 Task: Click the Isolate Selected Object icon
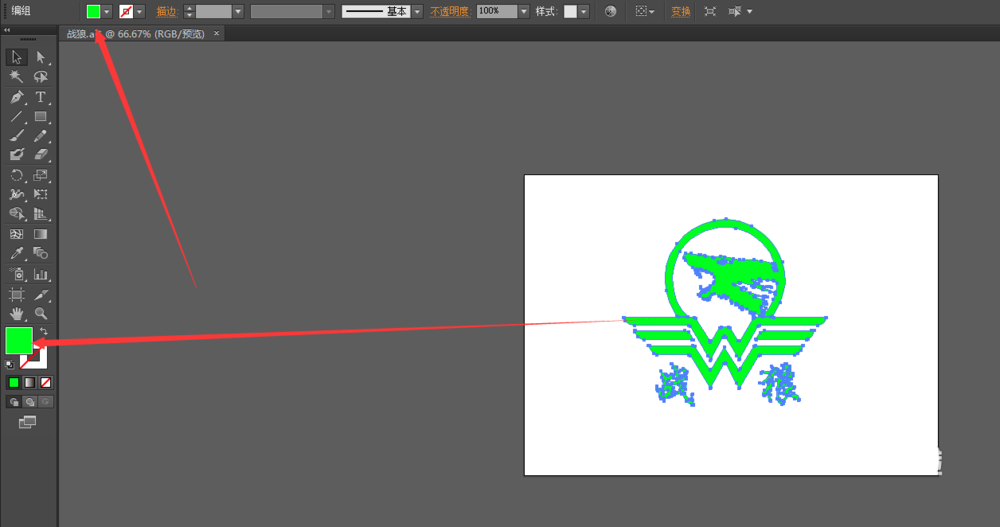(x=710, y=11)
